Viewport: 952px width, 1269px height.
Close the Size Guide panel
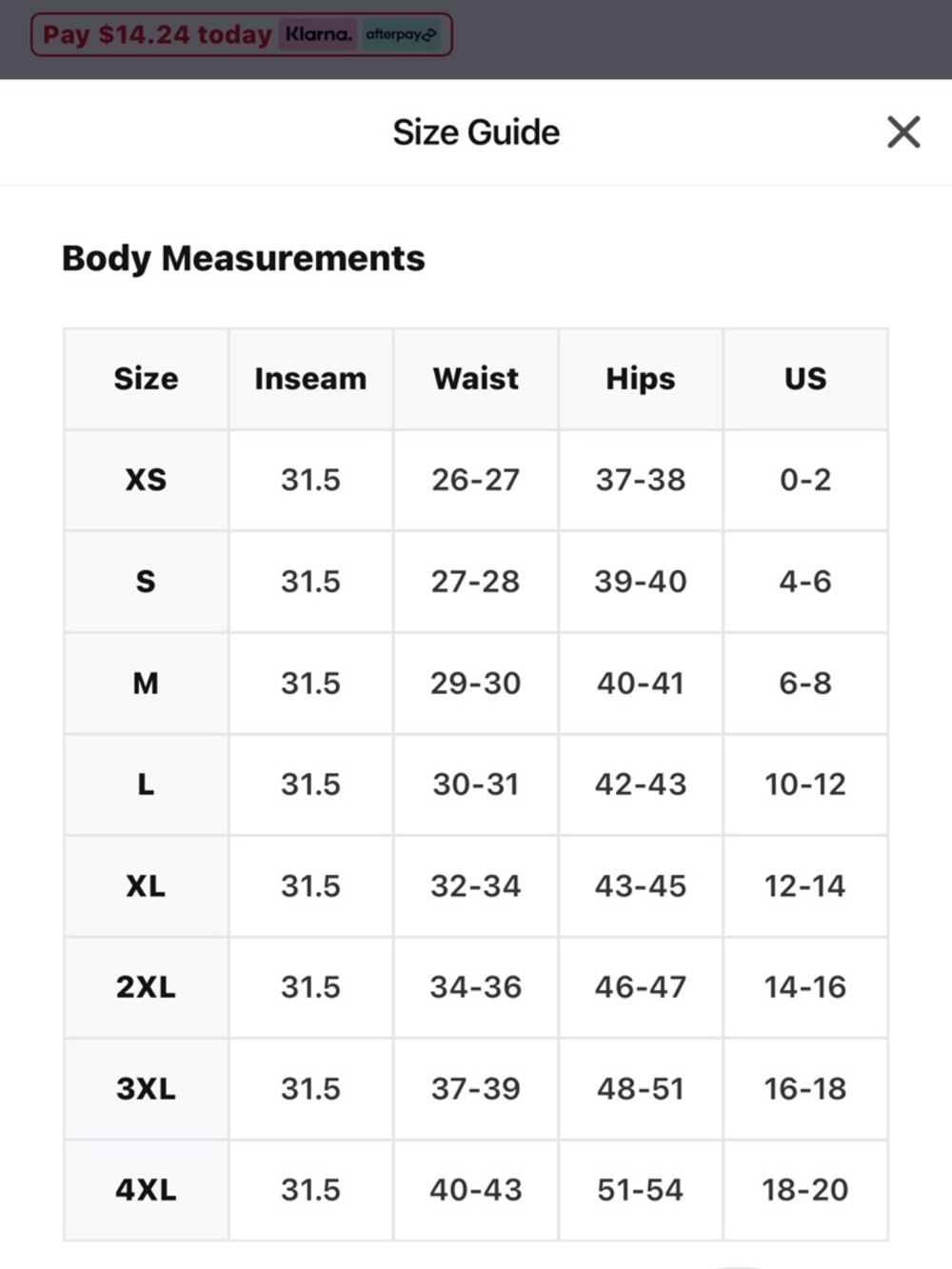click(x=903, y=132)
